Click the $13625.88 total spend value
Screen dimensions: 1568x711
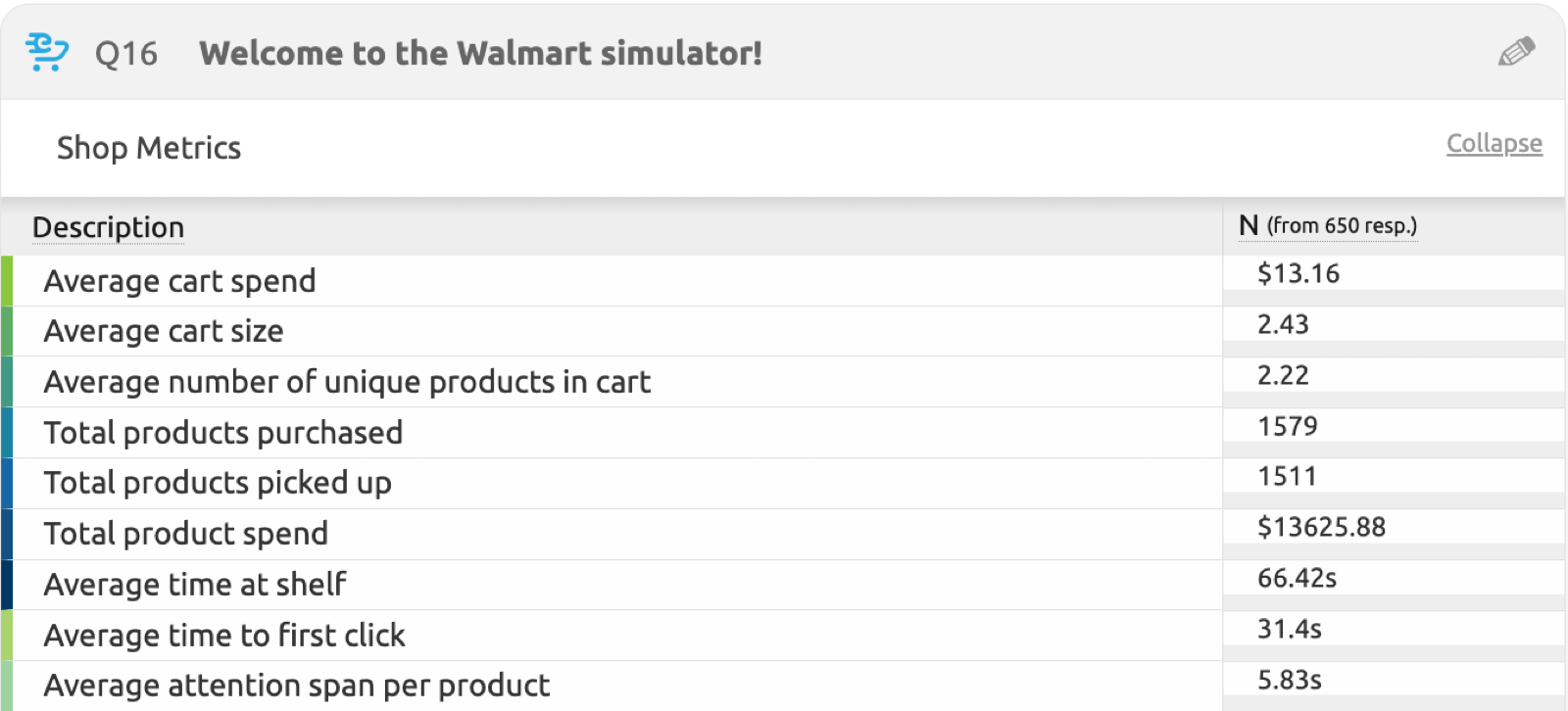[x=1321, y=527]
